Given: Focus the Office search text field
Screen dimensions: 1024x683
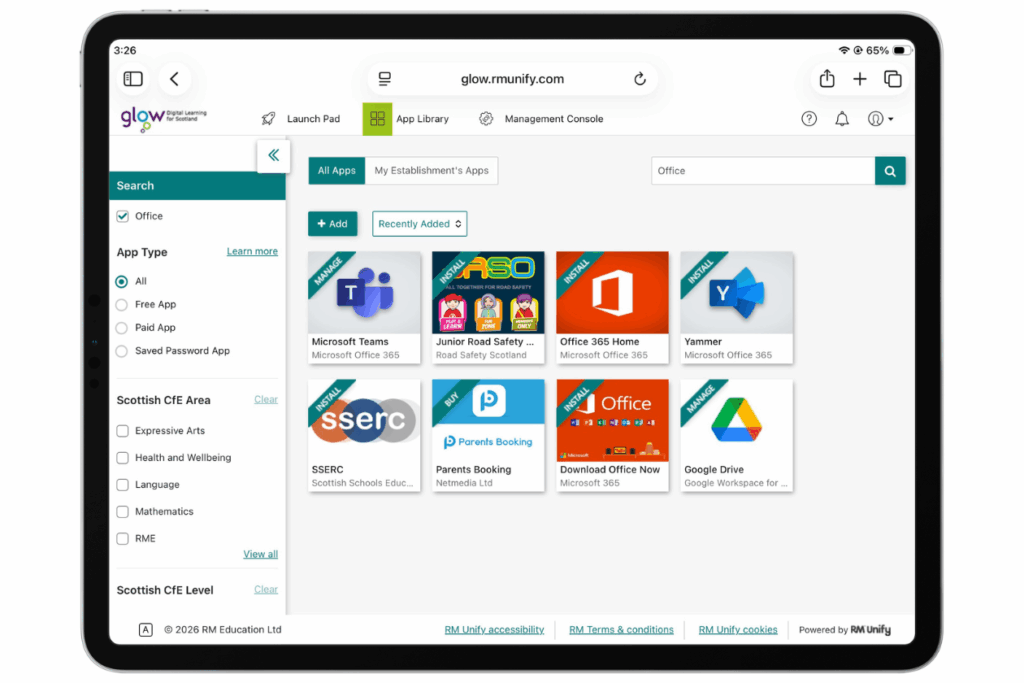Looking at the screenshot, I should [x=762, y=171].
